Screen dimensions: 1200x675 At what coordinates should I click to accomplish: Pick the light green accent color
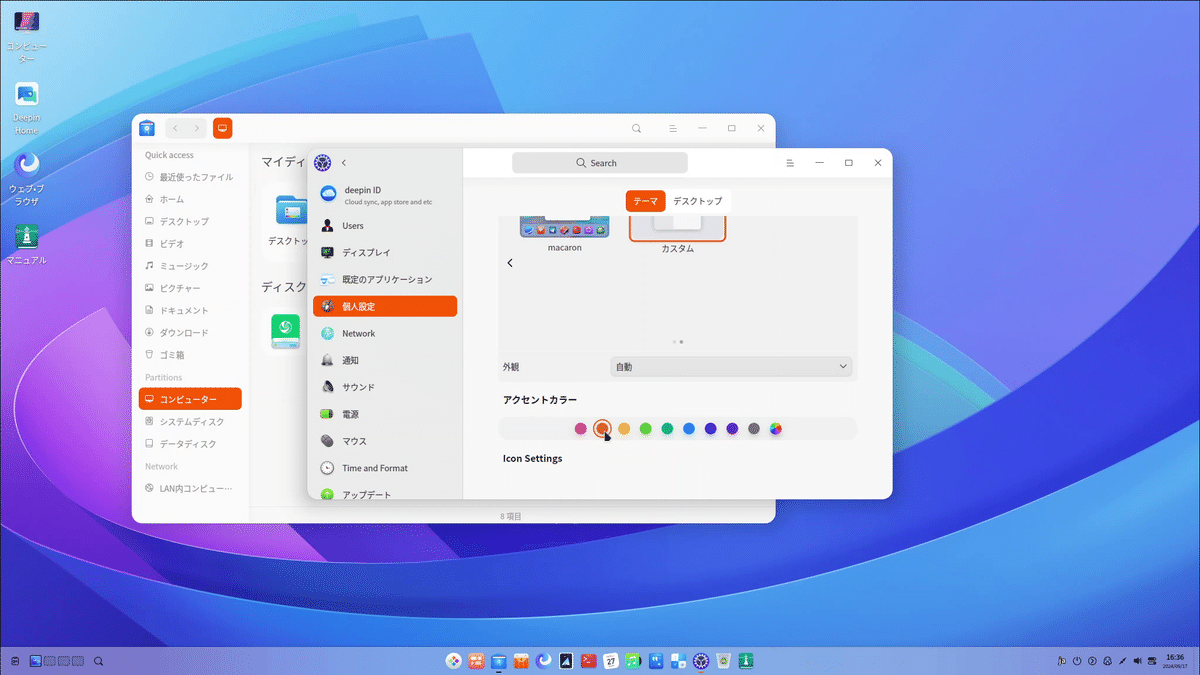646,428
